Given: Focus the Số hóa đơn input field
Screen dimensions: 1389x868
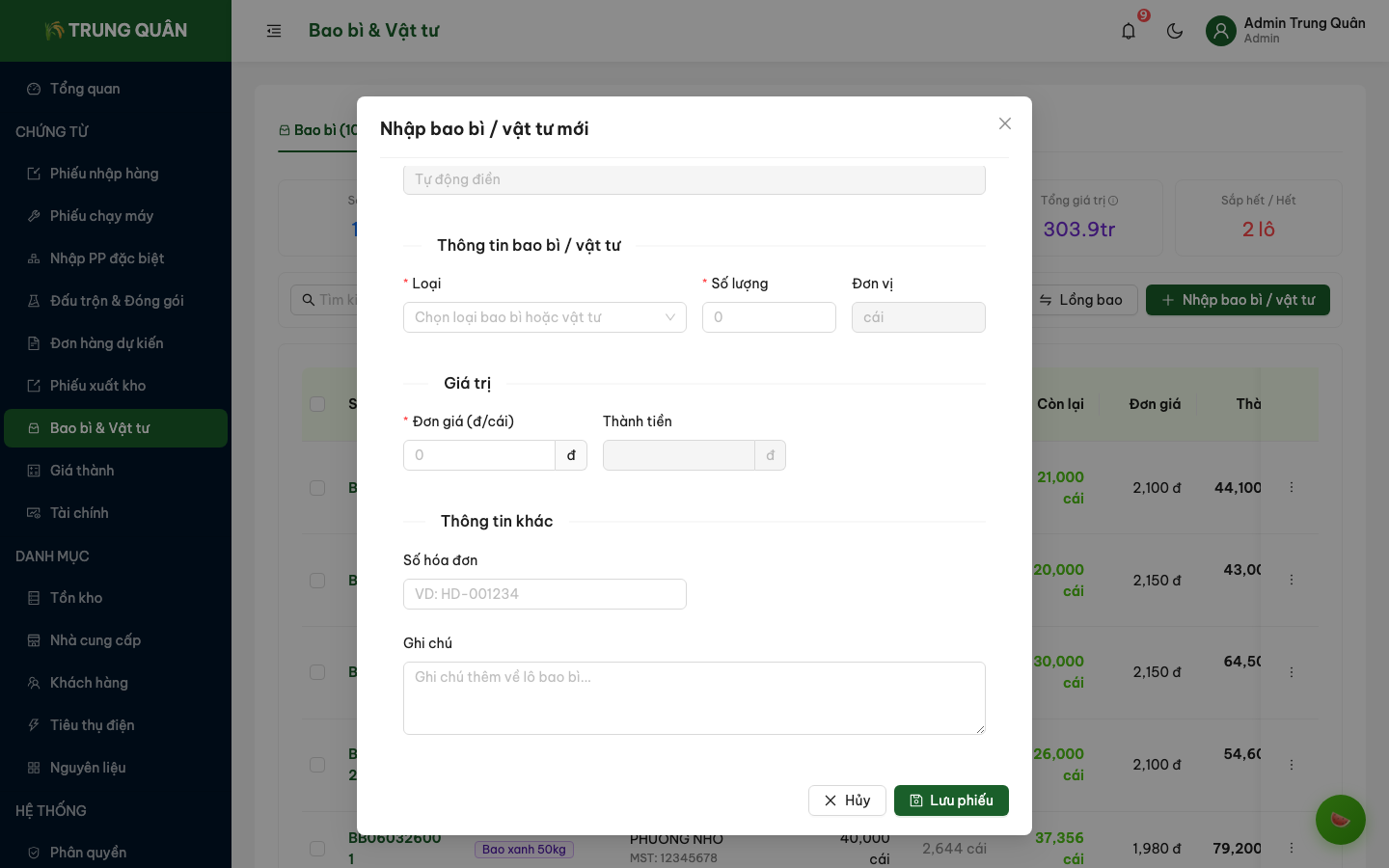Looking at the screenshot, I should [x=544, y=594].
